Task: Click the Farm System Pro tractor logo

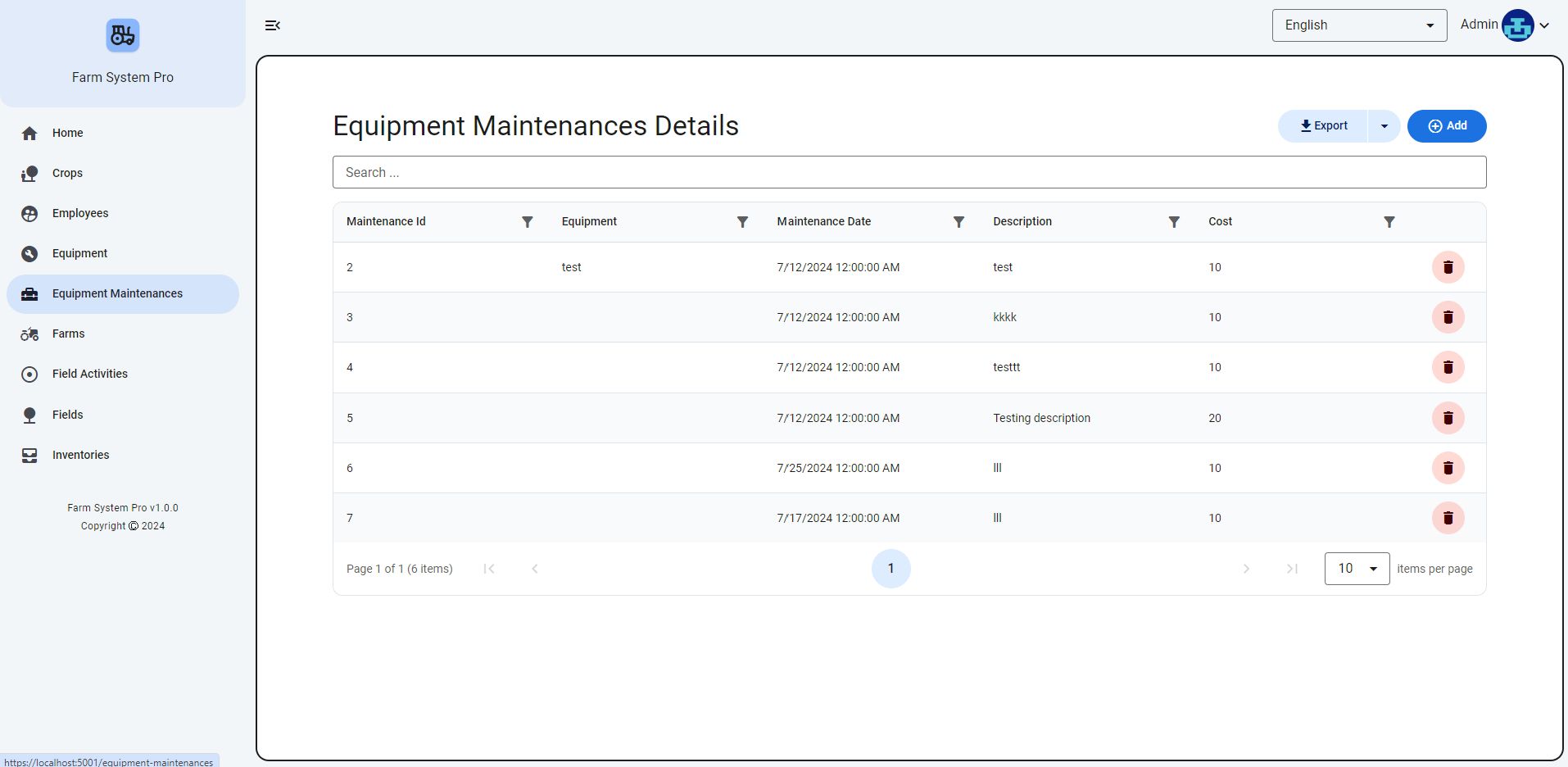Action: coord(123,36)
